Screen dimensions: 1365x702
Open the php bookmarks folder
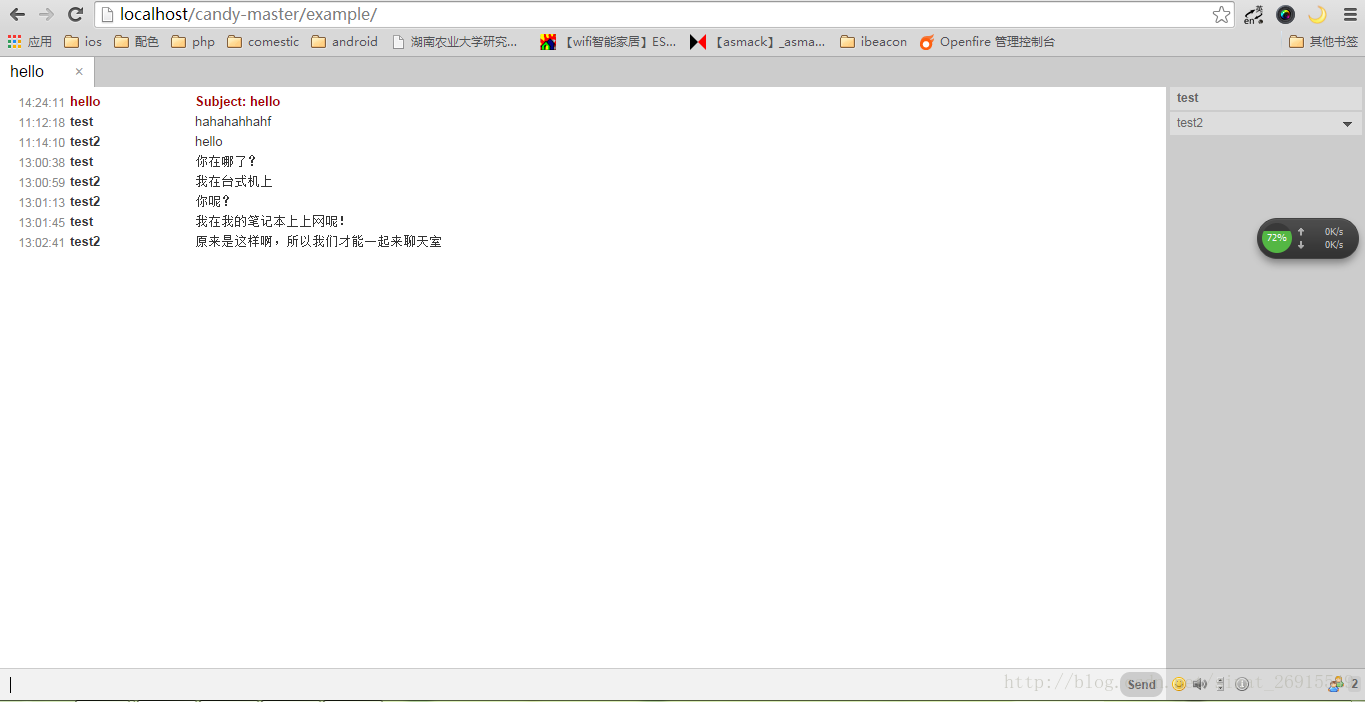tap(193, 42)
